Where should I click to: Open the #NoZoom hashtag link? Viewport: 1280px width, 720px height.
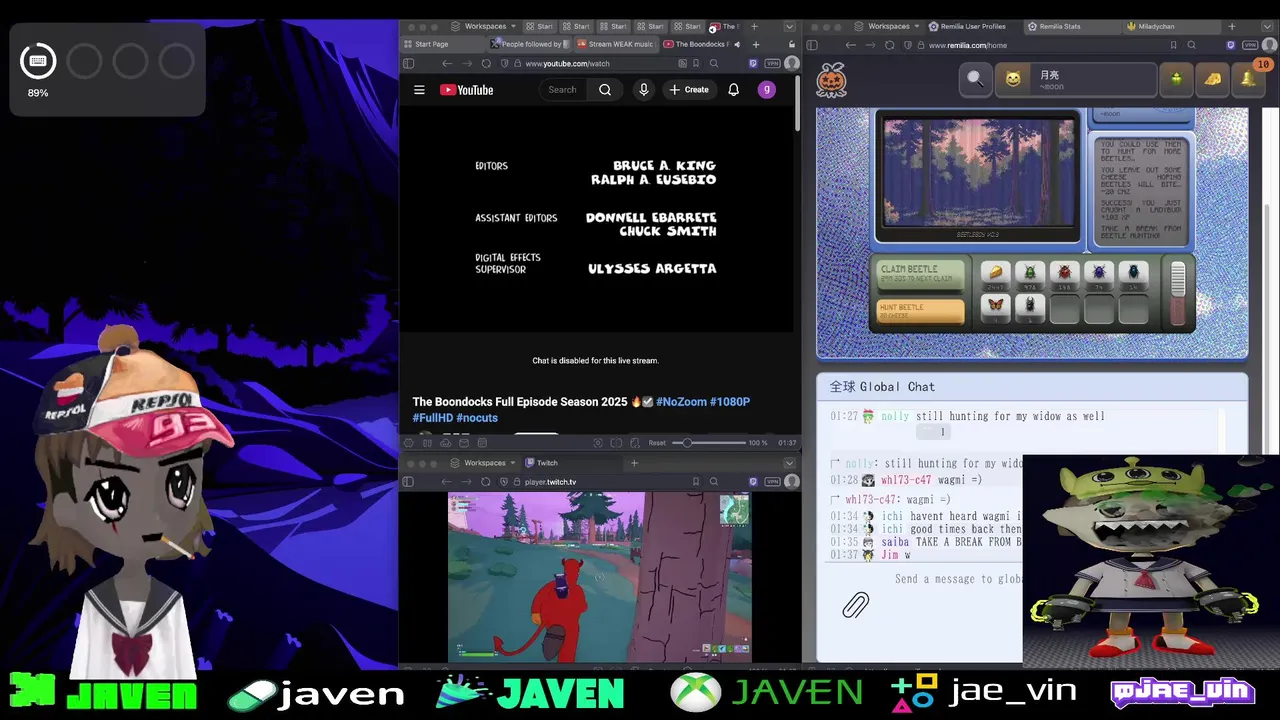680,402
